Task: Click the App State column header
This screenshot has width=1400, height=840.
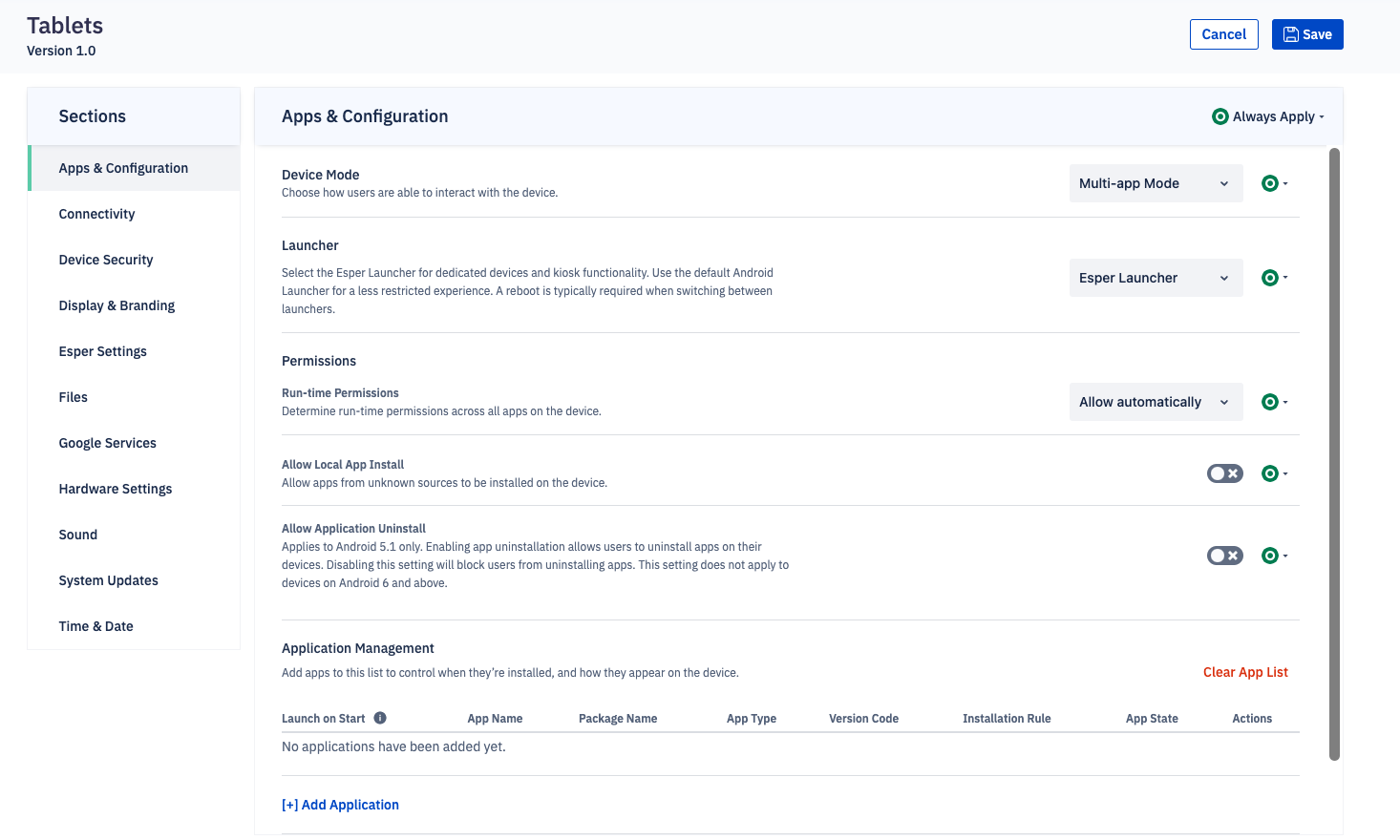Action: [1152, 719]
